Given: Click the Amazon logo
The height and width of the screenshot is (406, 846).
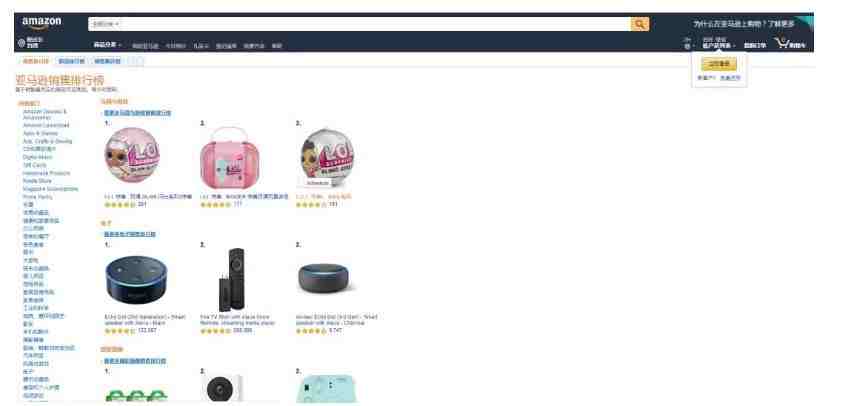Looking at the screenshot, I should [42, 23].
